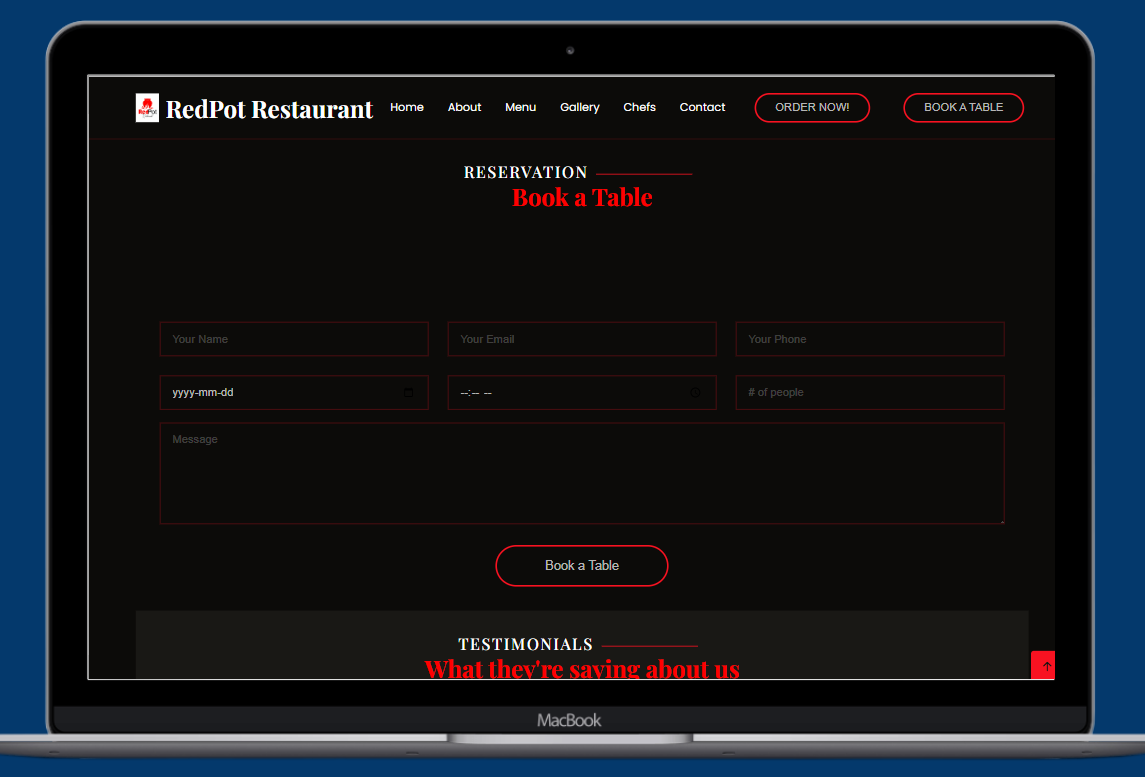Screen dimensions: 1145x777
Task: Click inside the Message text area
Action: pos(581,473)
